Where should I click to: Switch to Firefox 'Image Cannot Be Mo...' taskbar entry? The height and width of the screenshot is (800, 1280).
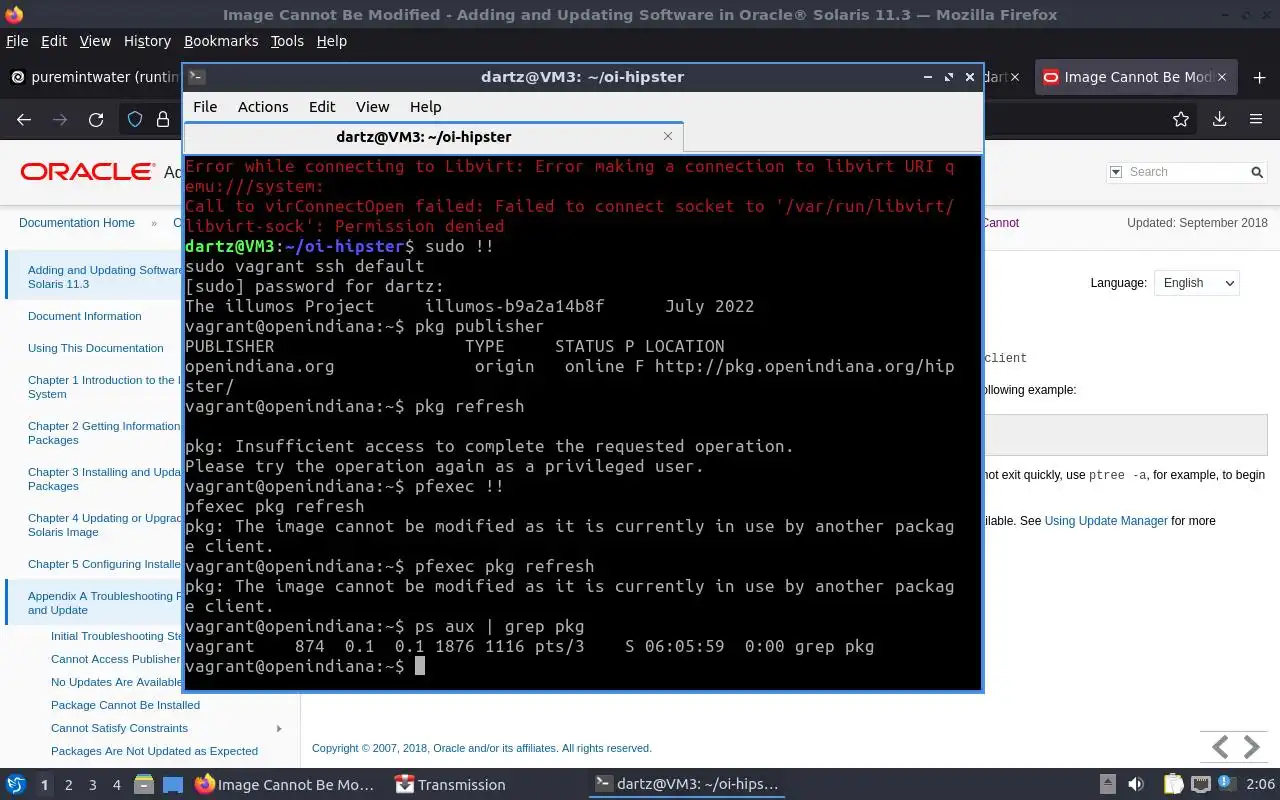click(286, 785)
